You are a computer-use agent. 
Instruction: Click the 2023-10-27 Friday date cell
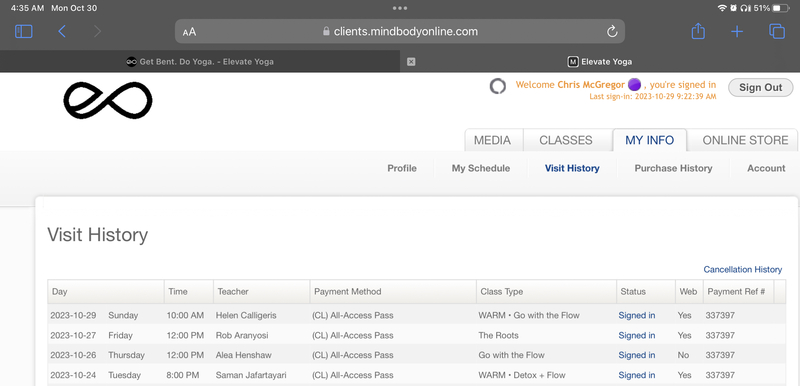(x=91, y=336)
